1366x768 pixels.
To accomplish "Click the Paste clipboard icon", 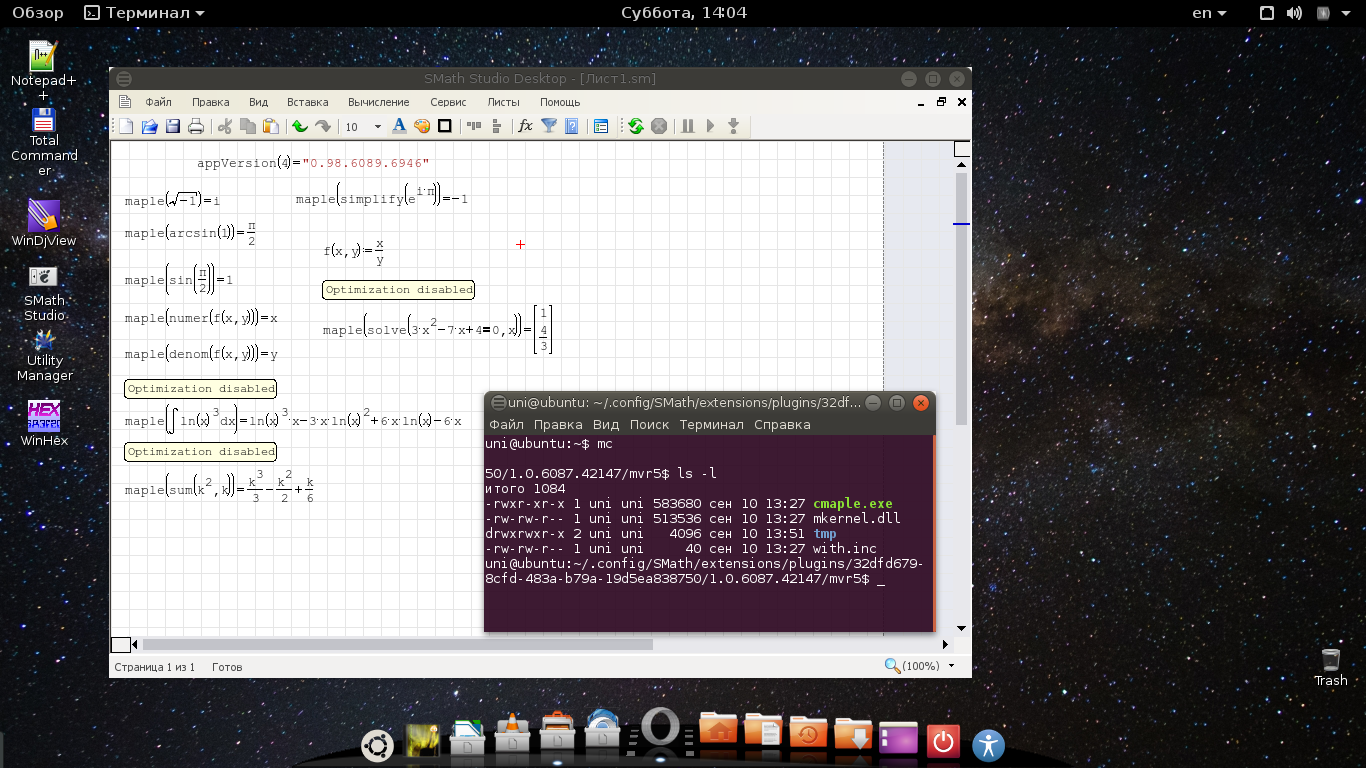I will [270, 126].
